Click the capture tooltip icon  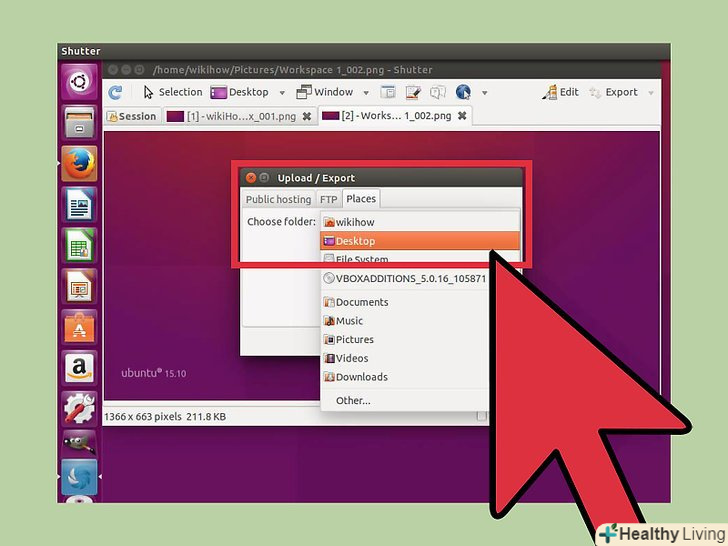pos(437,92)
